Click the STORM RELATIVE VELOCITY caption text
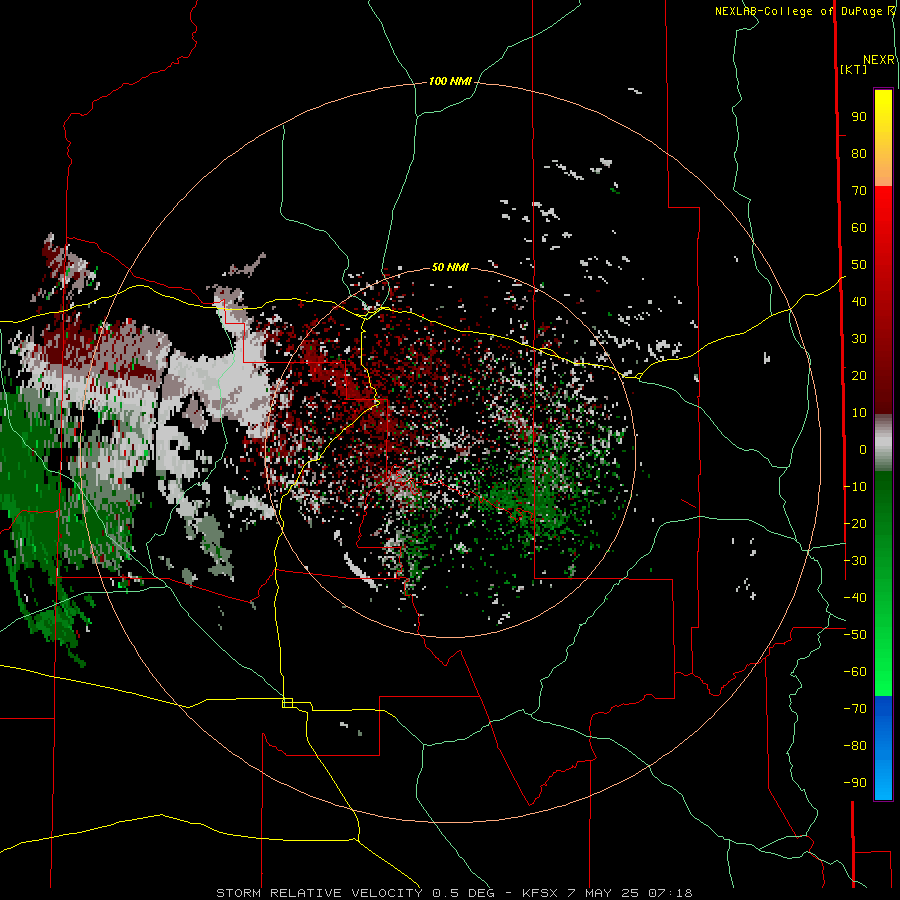 (x=319, y=893)
